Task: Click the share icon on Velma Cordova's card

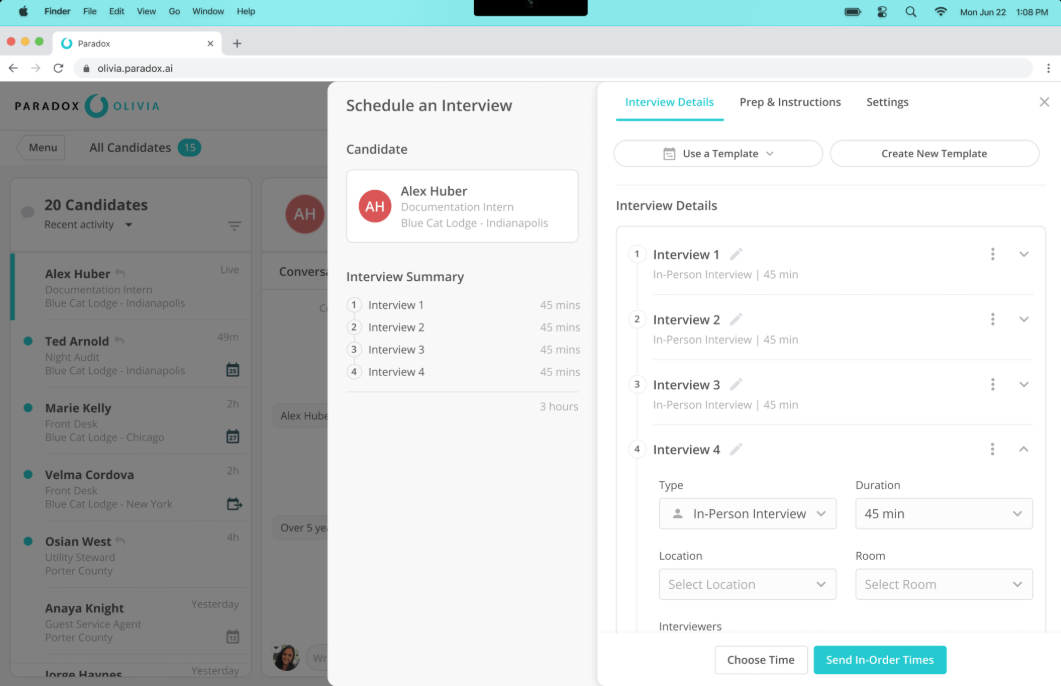Action: click(234, 504)
